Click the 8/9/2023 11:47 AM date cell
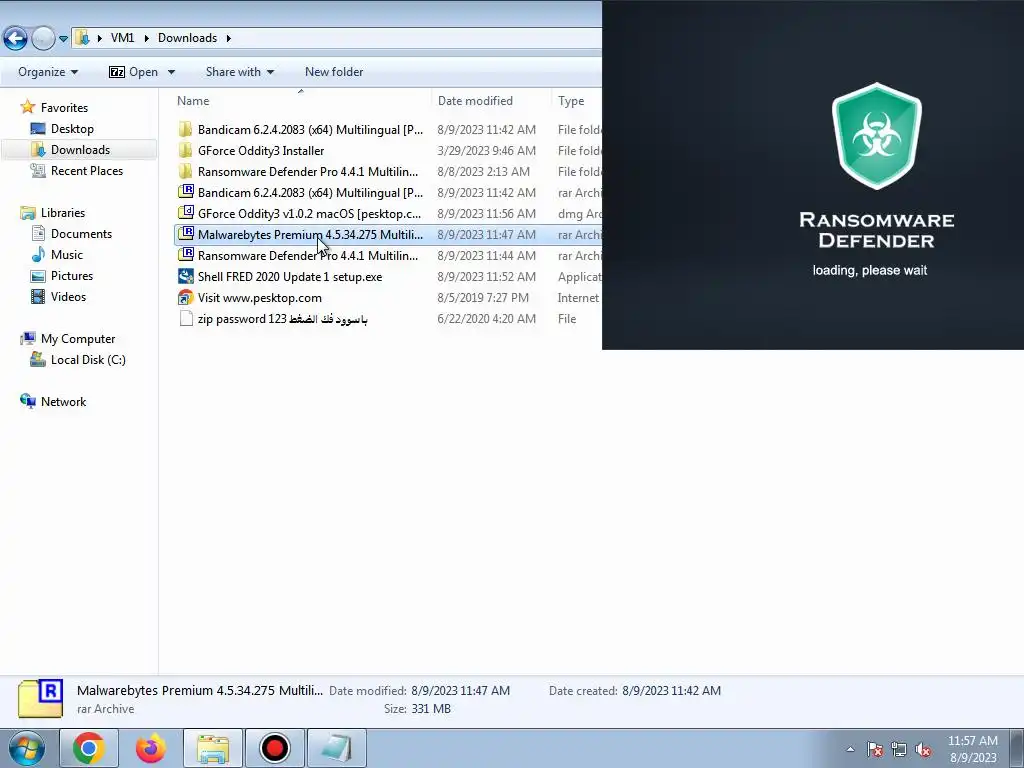1024x768 pixels. (487, 234)
